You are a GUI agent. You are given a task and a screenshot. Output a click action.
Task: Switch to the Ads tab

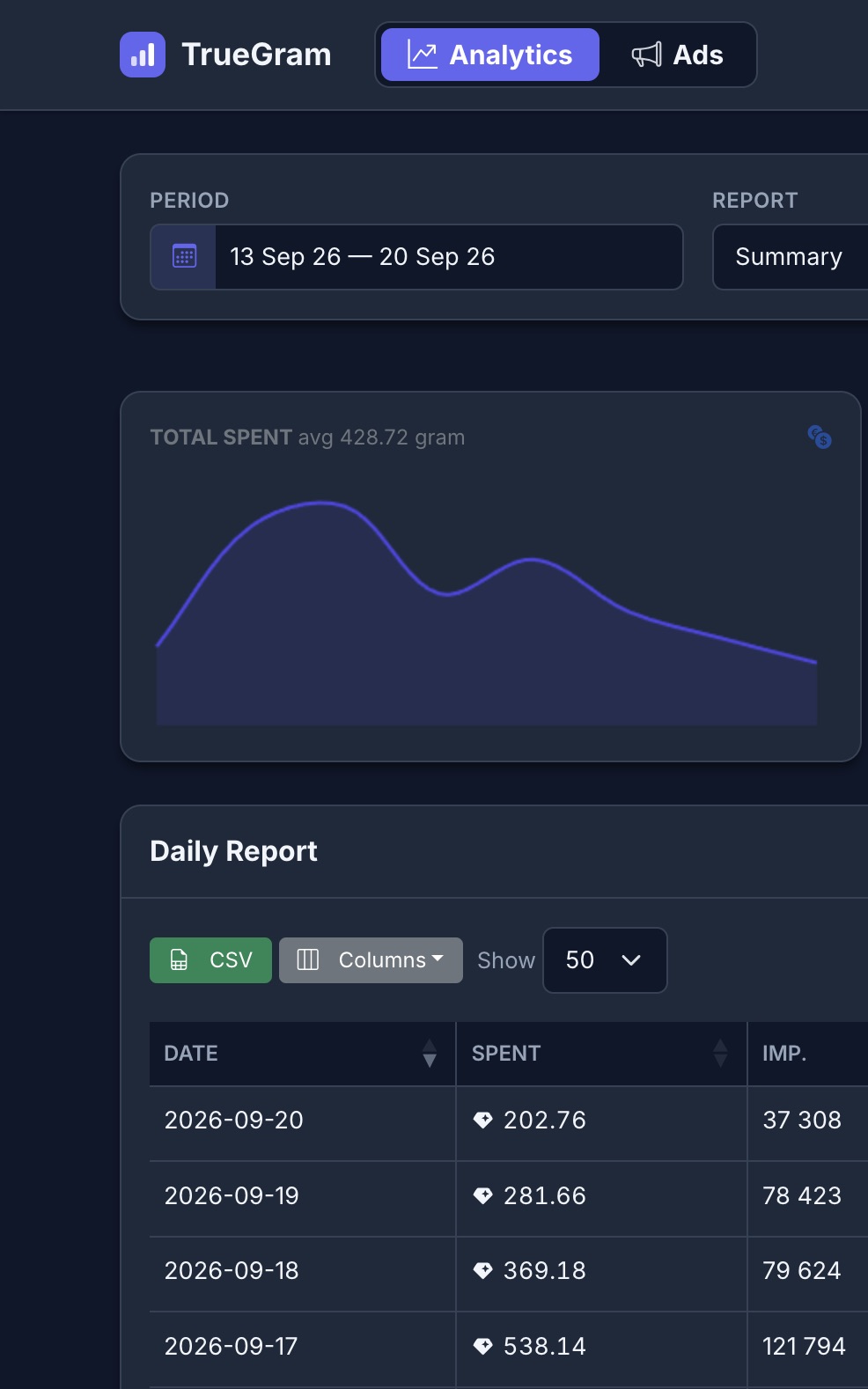[x=678, y=55]
